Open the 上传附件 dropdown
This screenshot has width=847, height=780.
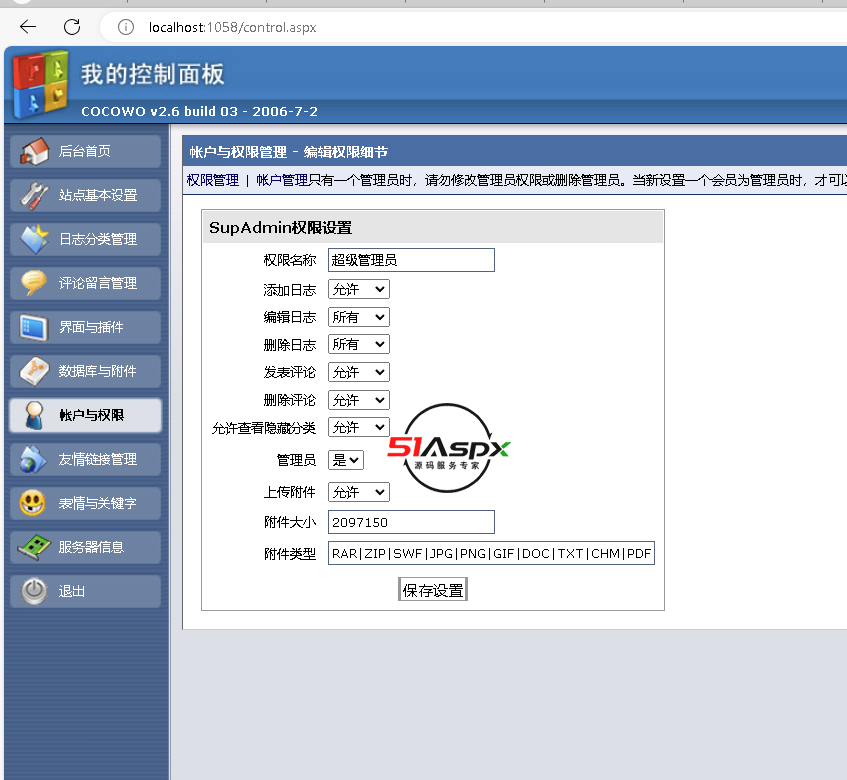[358, 492]
